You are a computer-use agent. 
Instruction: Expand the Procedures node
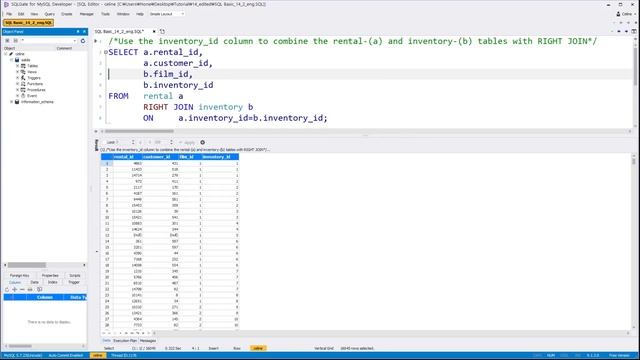tap(18, 90)
